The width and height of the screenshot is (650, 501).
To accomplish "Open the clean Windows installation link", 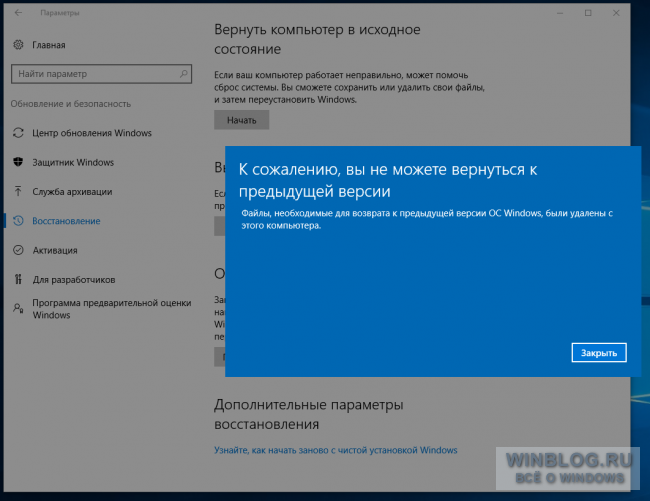I will (x=336, y=450).
